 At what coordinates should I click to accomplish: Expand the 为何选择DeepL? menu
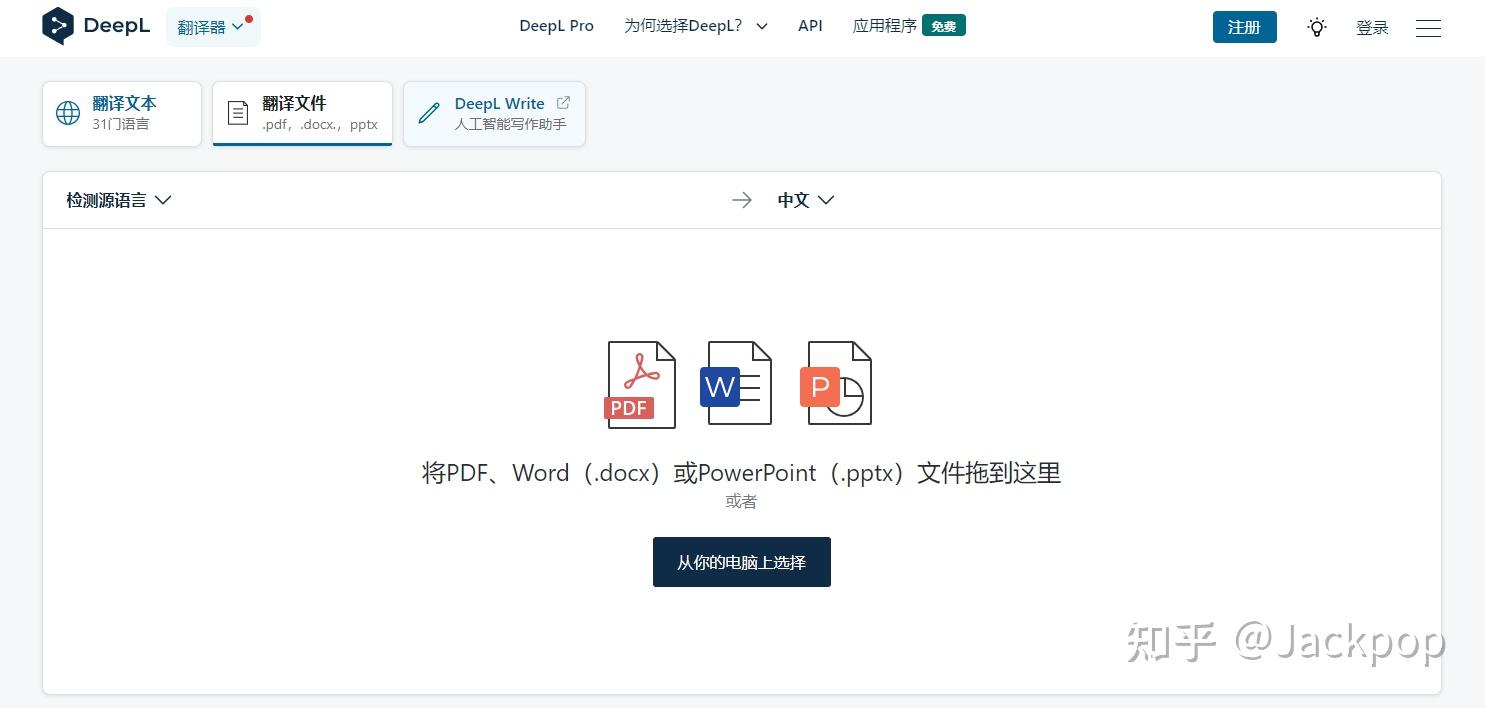pos(696,26)
